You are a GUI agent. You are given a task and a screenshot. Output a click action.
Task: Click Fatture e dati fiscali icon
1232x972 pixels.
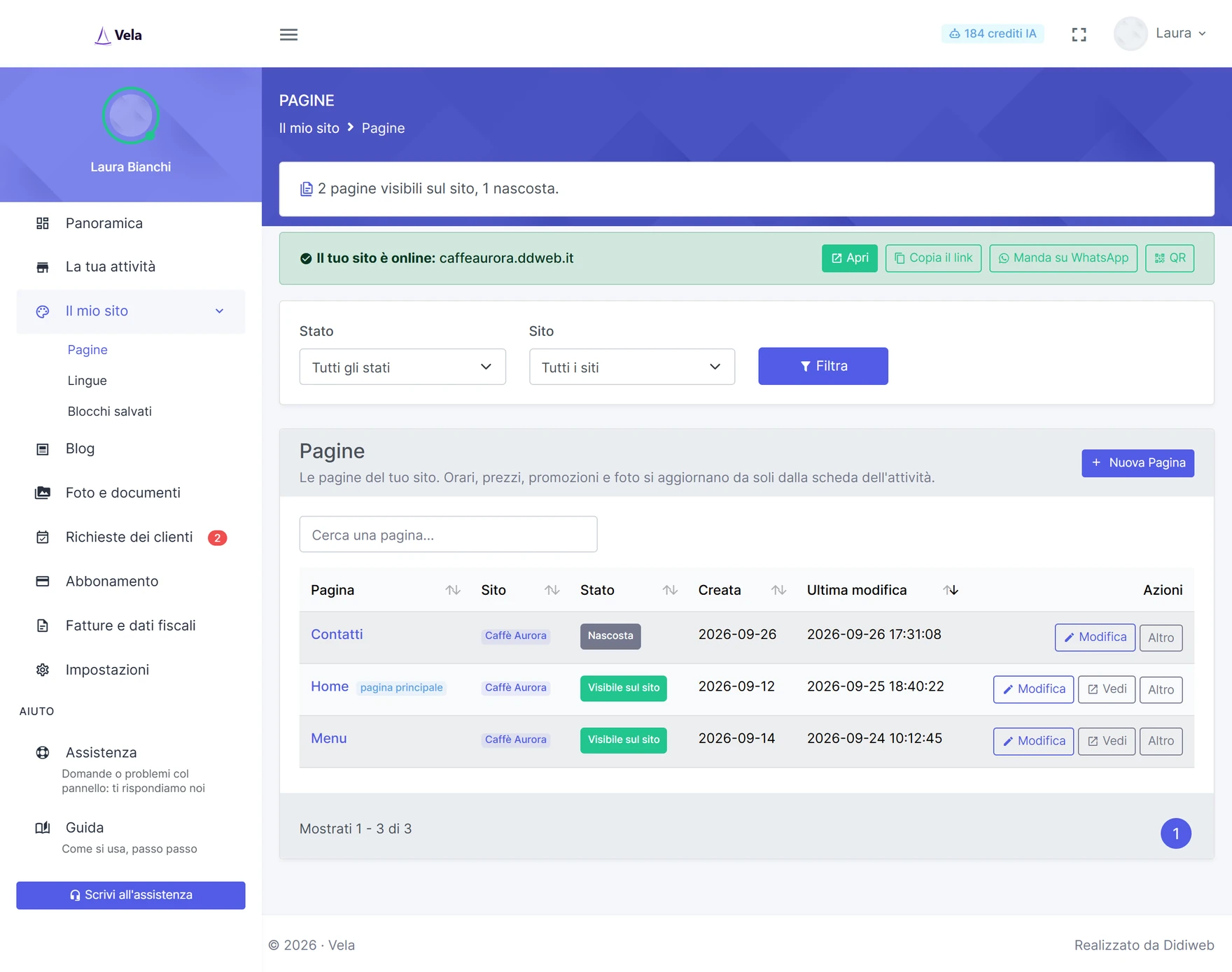[x=43, y=626]
